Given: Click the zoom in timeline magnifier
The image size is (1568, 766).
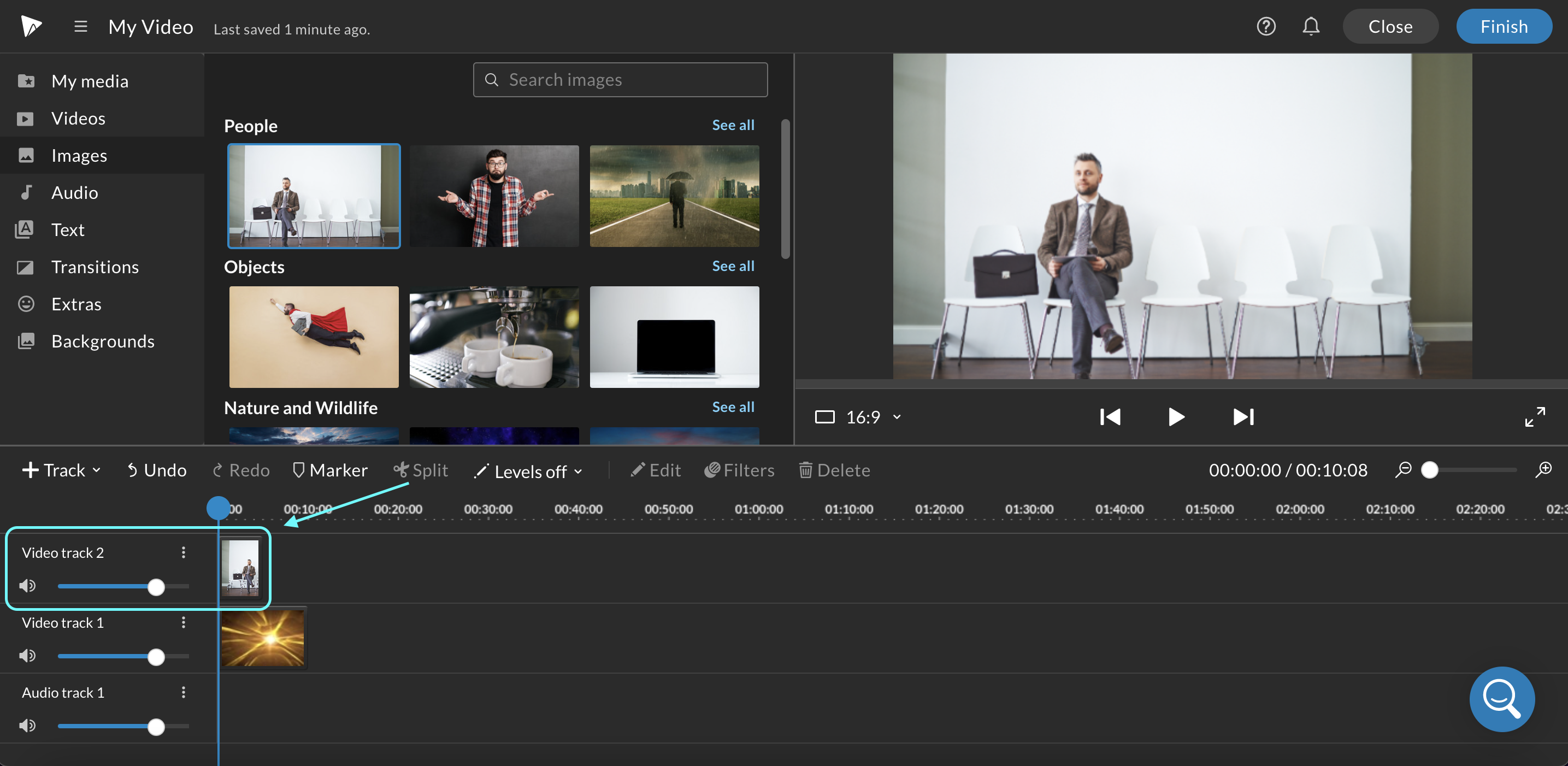Looking at the screenshot, I should pos(1543,469).
